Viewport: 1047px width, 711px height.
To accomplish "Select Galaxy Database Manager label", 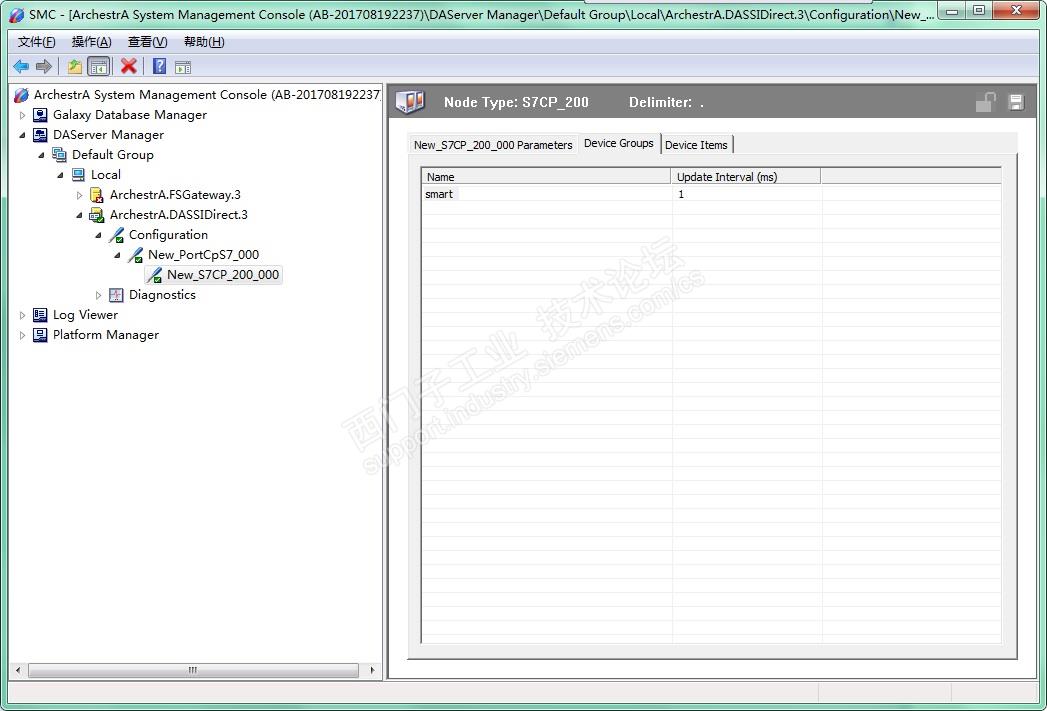I will coord(130,115).
